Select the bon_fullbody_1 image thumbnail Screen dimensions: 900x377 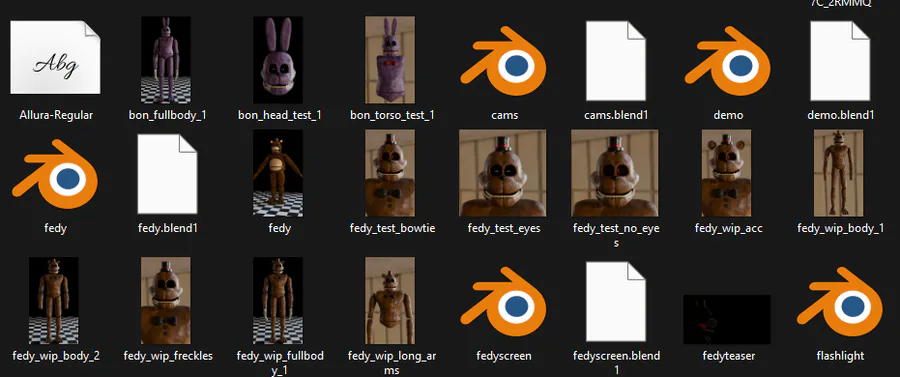(x=166, y=60)
